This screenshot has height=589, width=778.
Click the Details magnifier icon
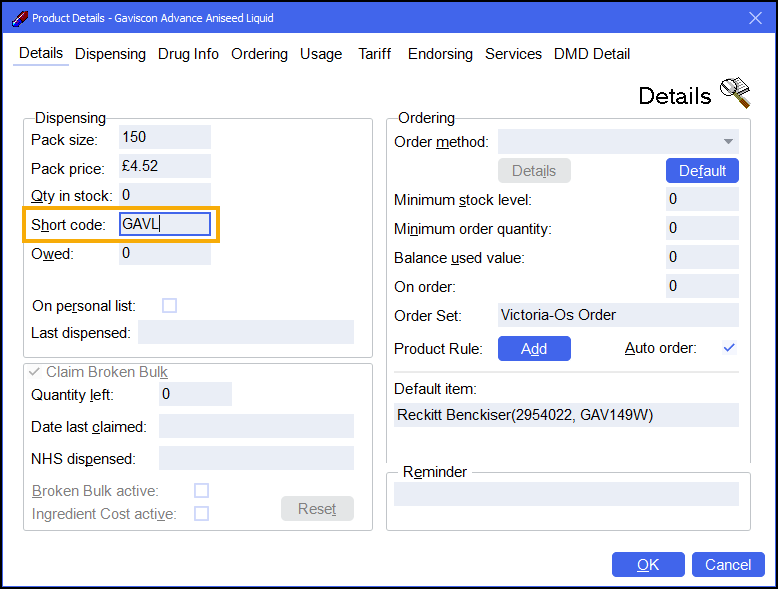click(735, 92)
